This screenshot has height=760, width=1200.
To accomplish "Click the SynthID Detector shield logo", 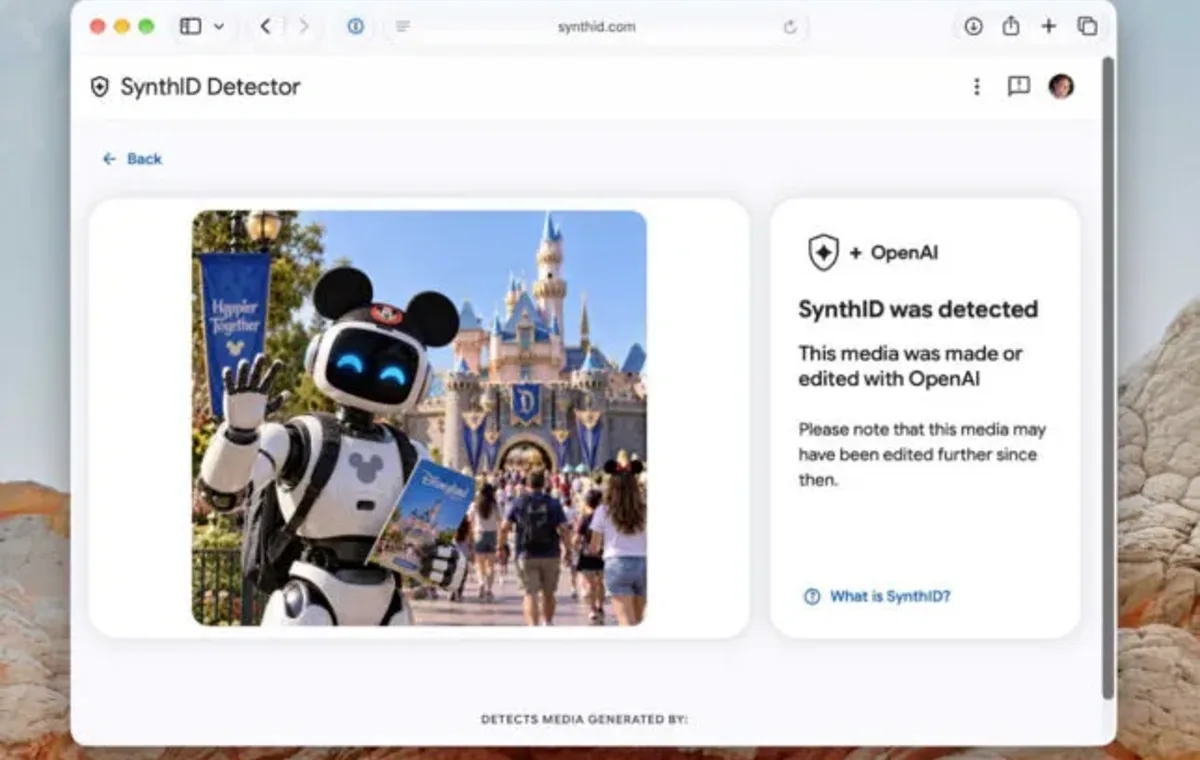I will [x=99, y=87].
